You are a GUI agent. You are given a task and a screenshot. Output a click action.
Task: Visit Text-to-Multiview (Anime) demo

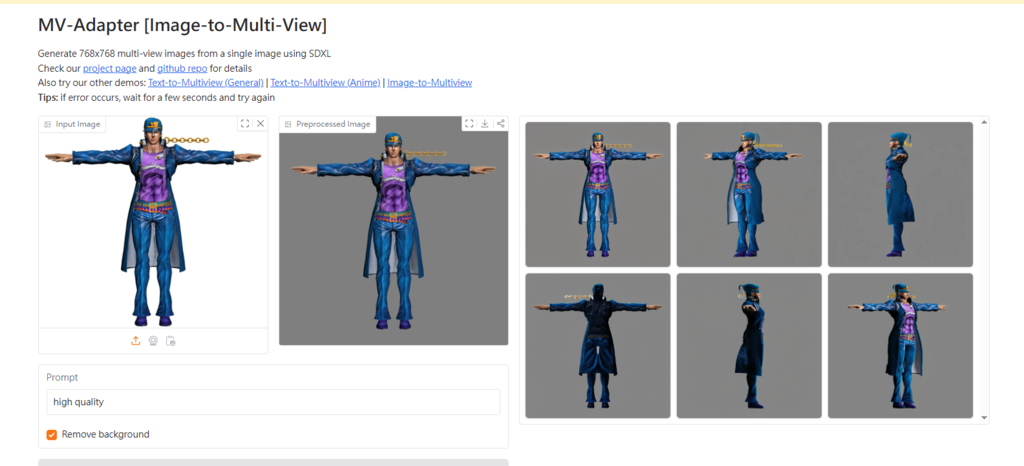325,83
